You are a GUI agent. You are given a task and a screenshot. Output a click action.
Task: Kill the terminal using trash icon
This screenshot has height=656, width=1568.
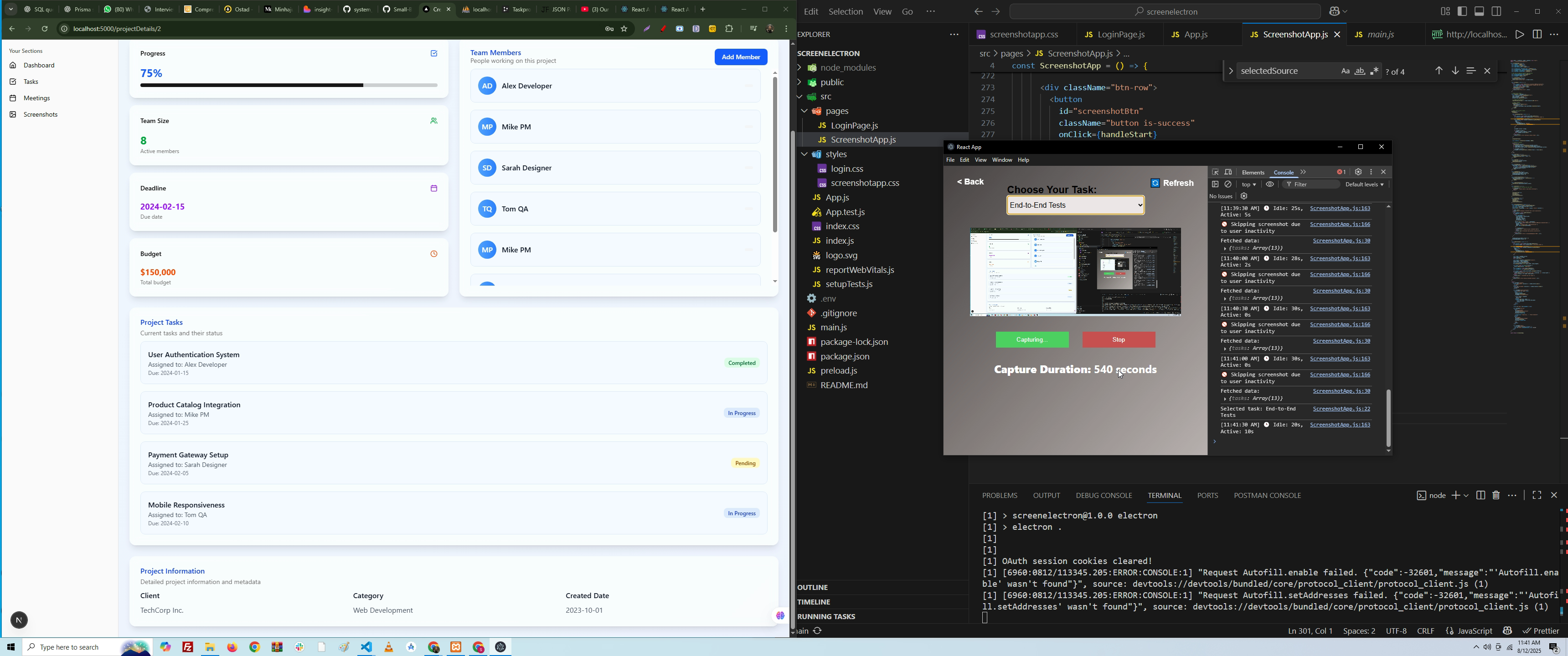coord(1496,495)
